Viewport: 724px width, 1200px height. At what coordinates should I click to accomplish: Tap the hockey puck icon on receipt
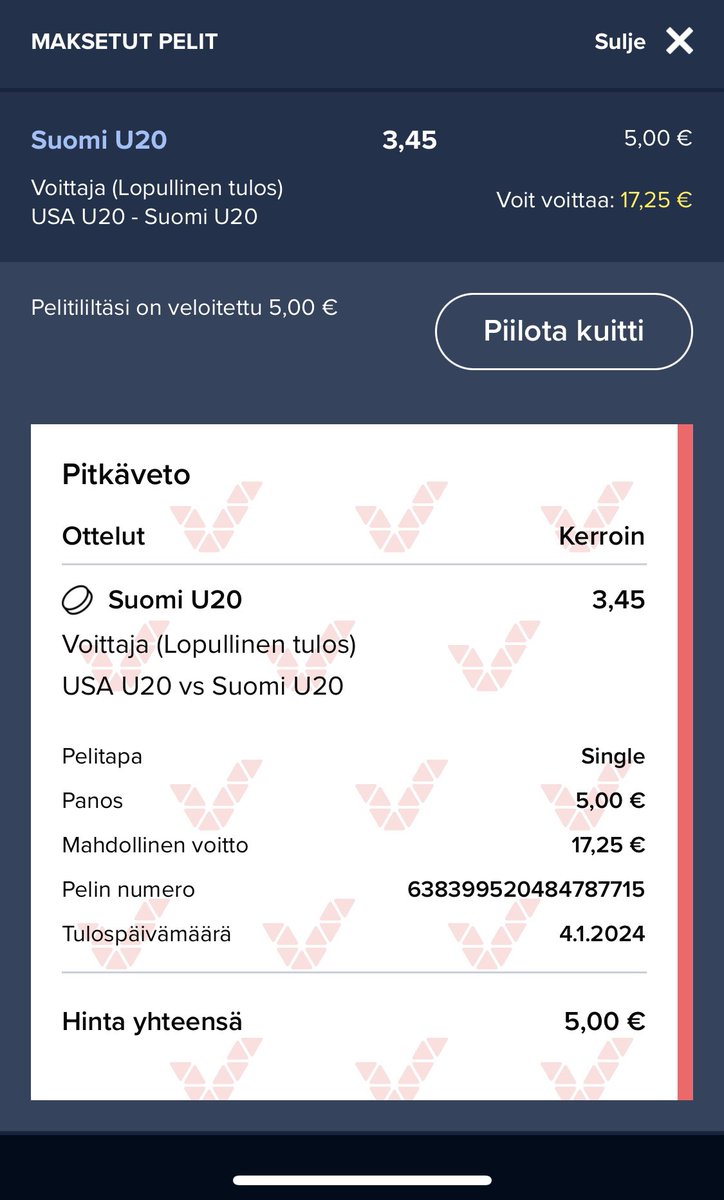pos(77,600)
